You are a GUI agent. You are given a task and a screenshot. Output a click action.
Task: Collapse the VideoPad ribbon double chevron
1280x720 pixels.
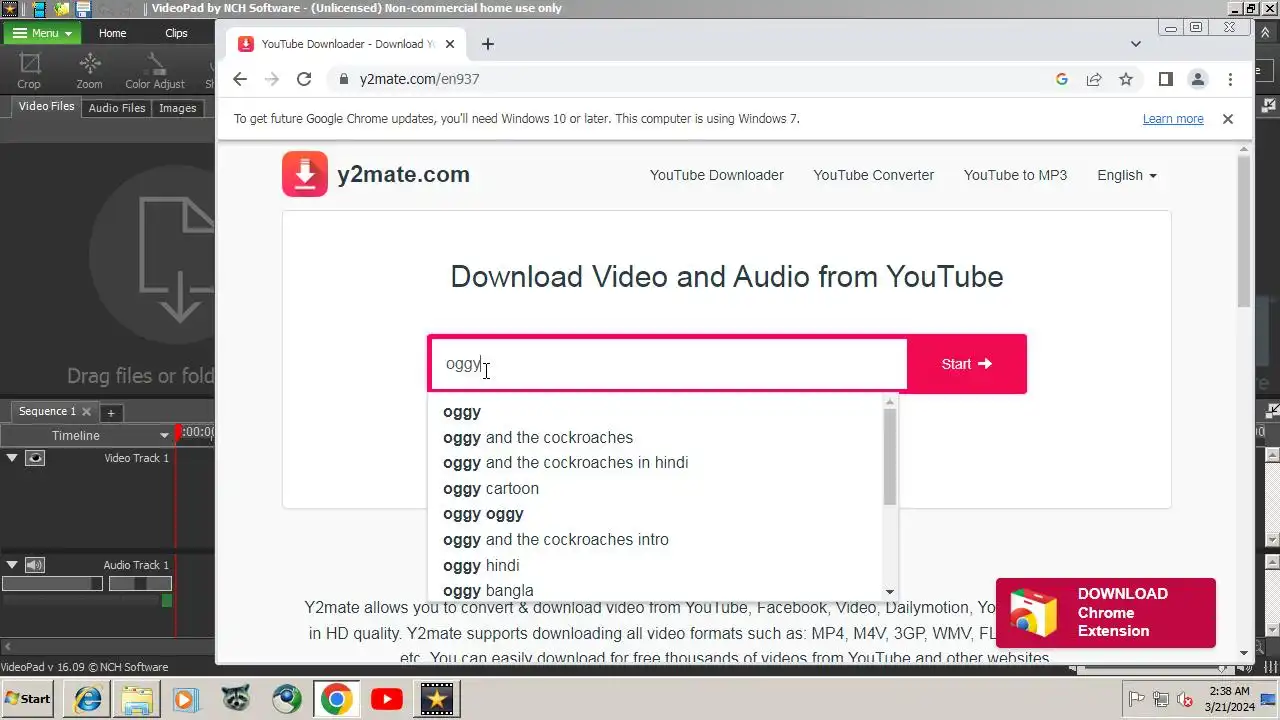click(x=1265, y=33)
